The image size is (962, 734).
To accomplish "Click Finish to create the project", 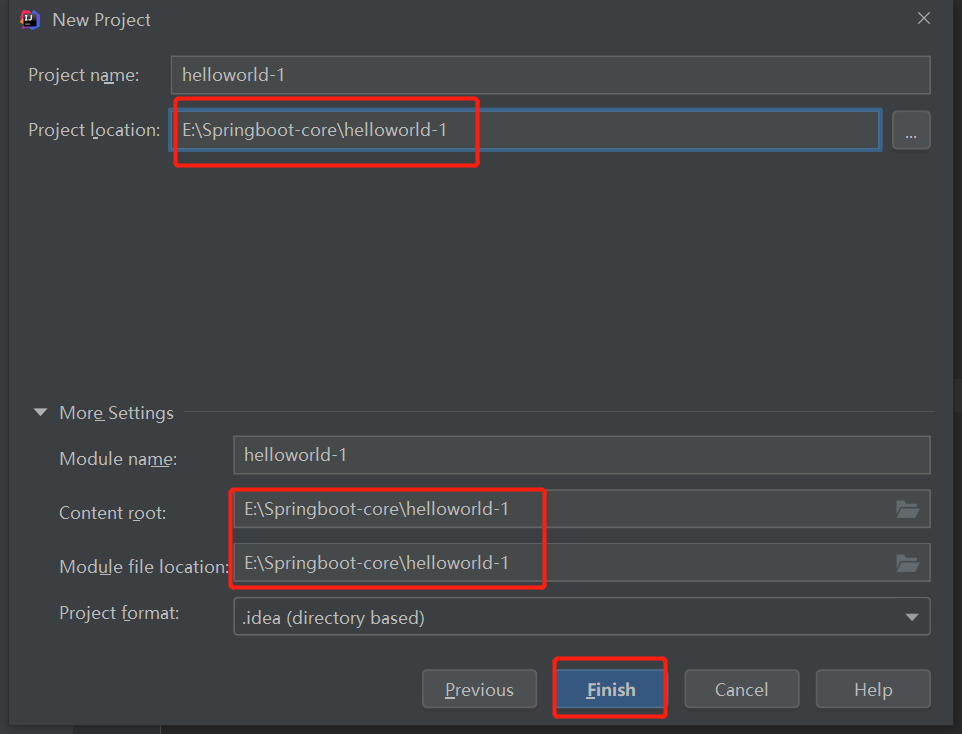I will point(610,689).
